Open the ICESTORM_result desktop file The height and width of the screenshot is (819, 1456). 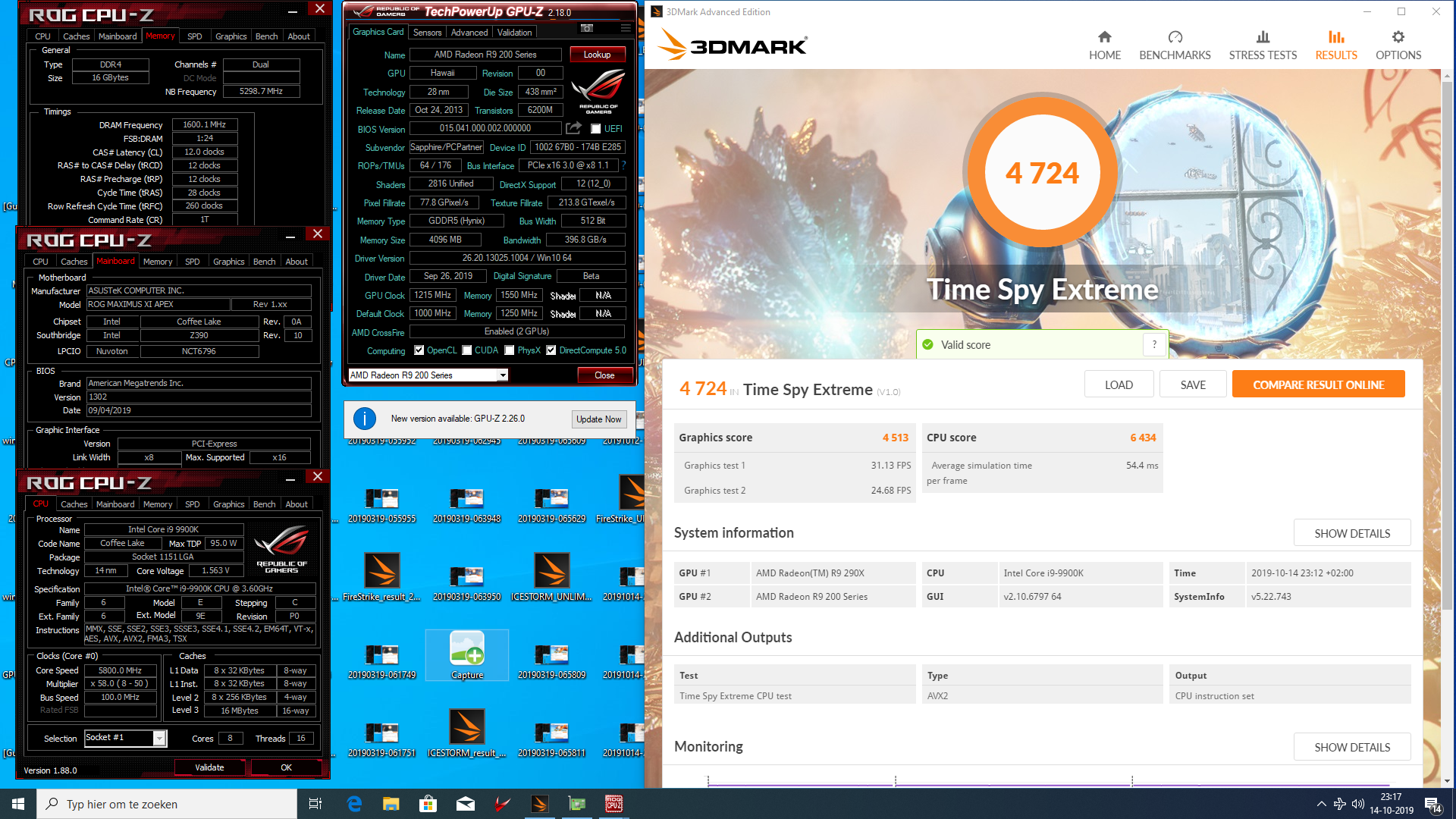point(466,733)
